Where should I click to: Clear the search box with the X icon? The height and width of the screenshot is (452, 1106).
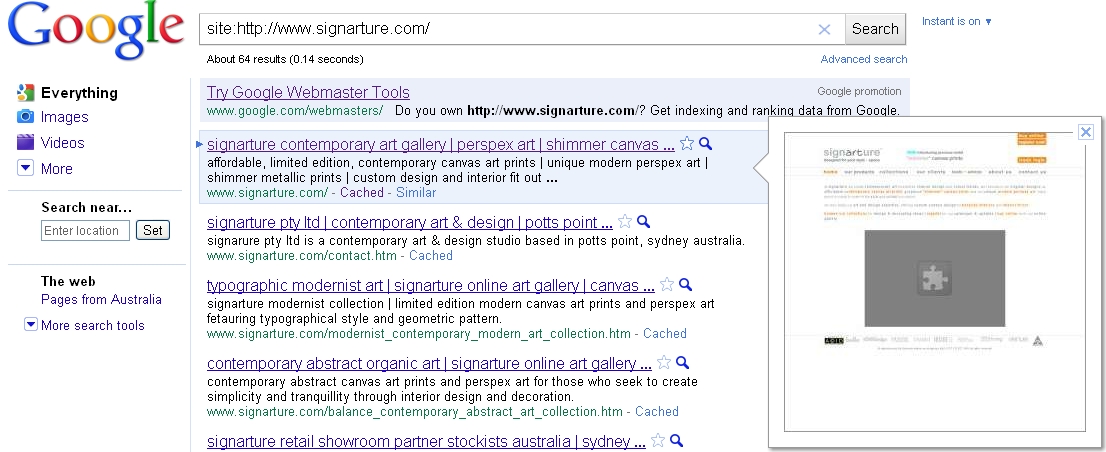pyautogui.click(x=824, y=29)
